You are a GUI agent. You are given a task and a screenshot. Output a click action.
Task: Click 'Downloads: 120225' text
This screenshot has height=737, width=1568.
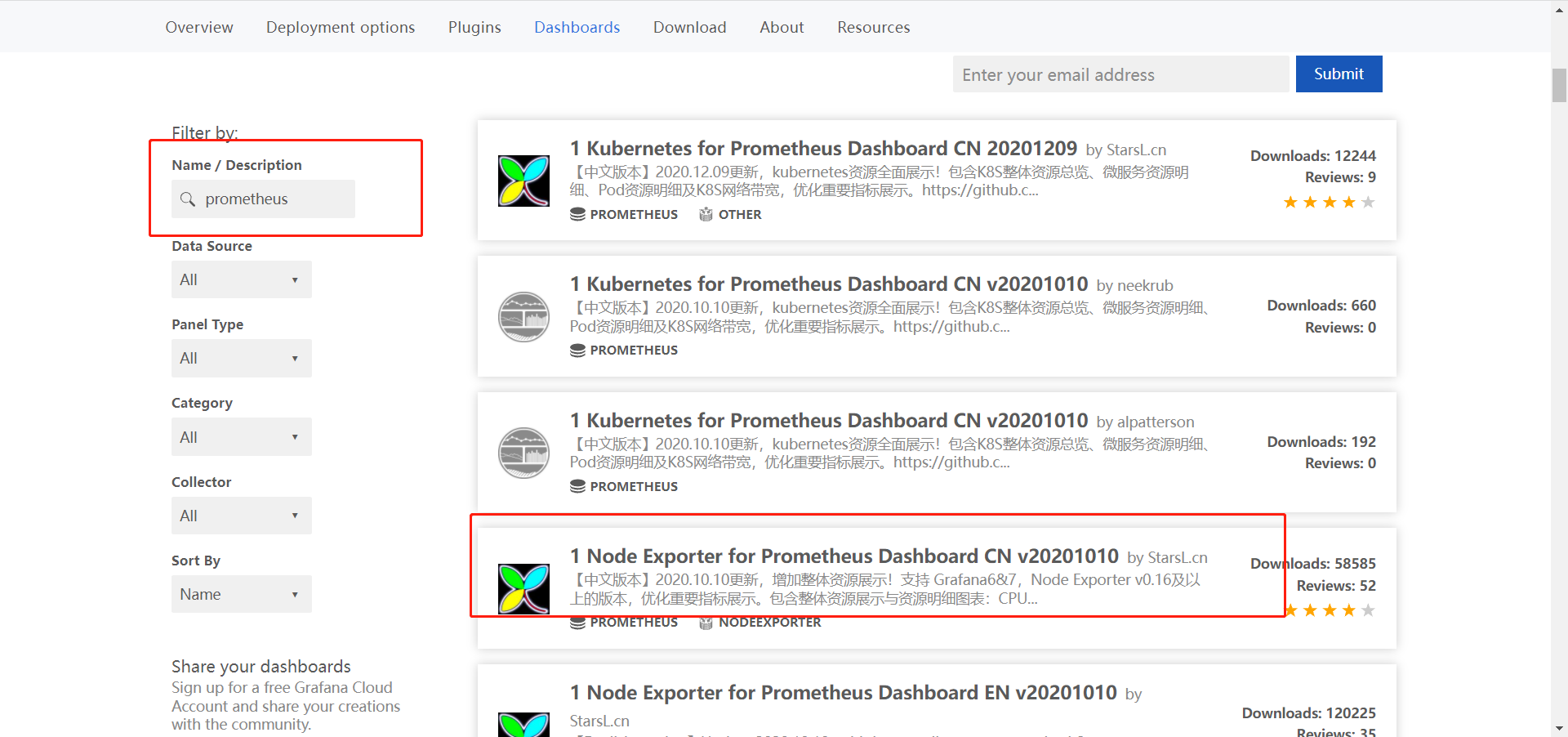(x=1308, y=712)
